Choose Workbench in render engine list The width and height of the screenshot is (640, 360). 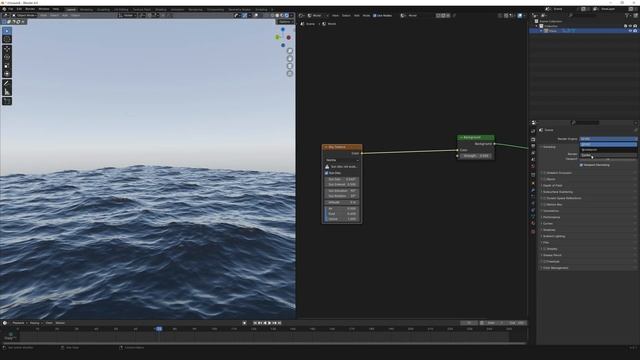608,150
